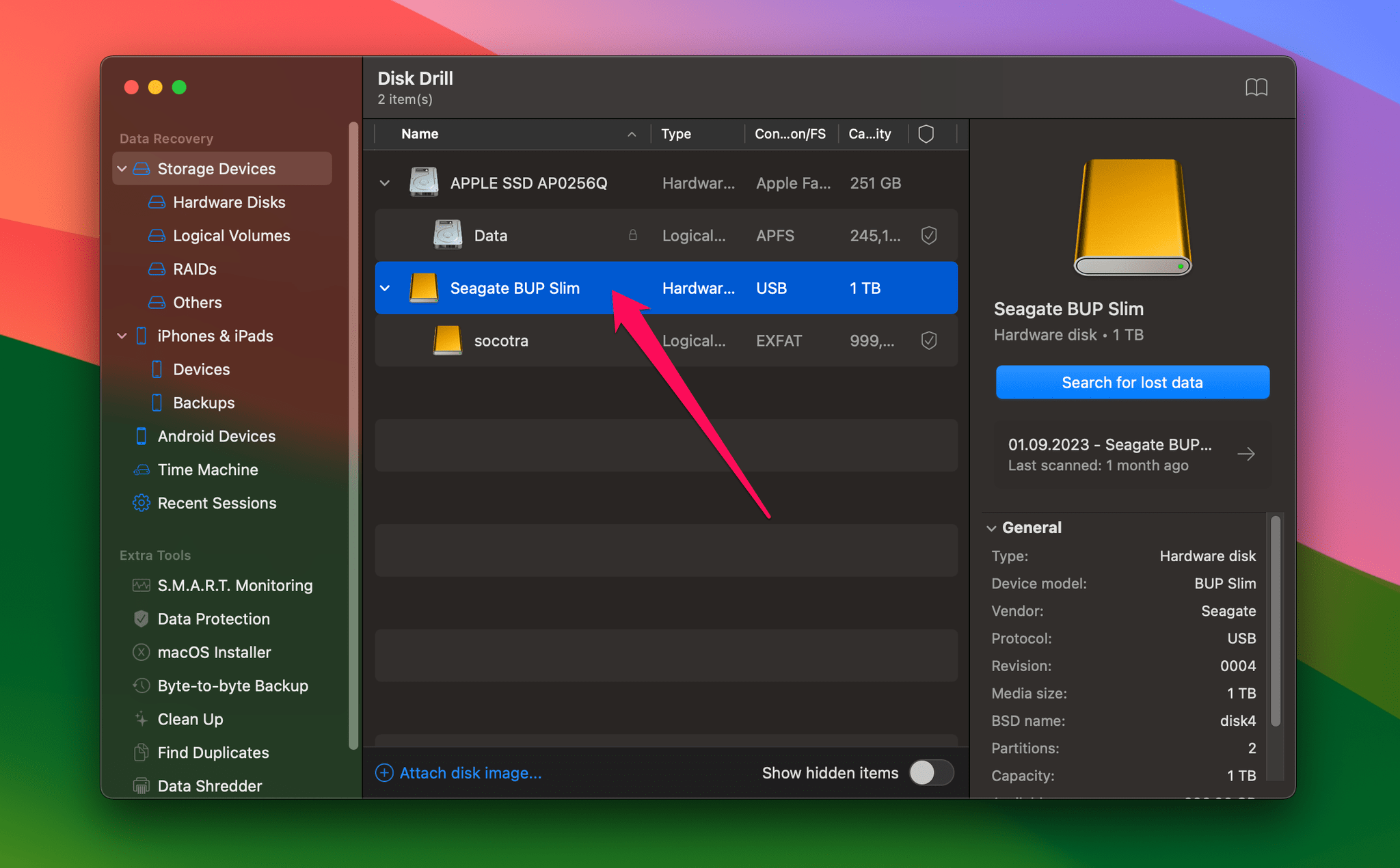Select the Data Protection icon
Viewport: 1400px width, 868px height.
tap(140, 618)
